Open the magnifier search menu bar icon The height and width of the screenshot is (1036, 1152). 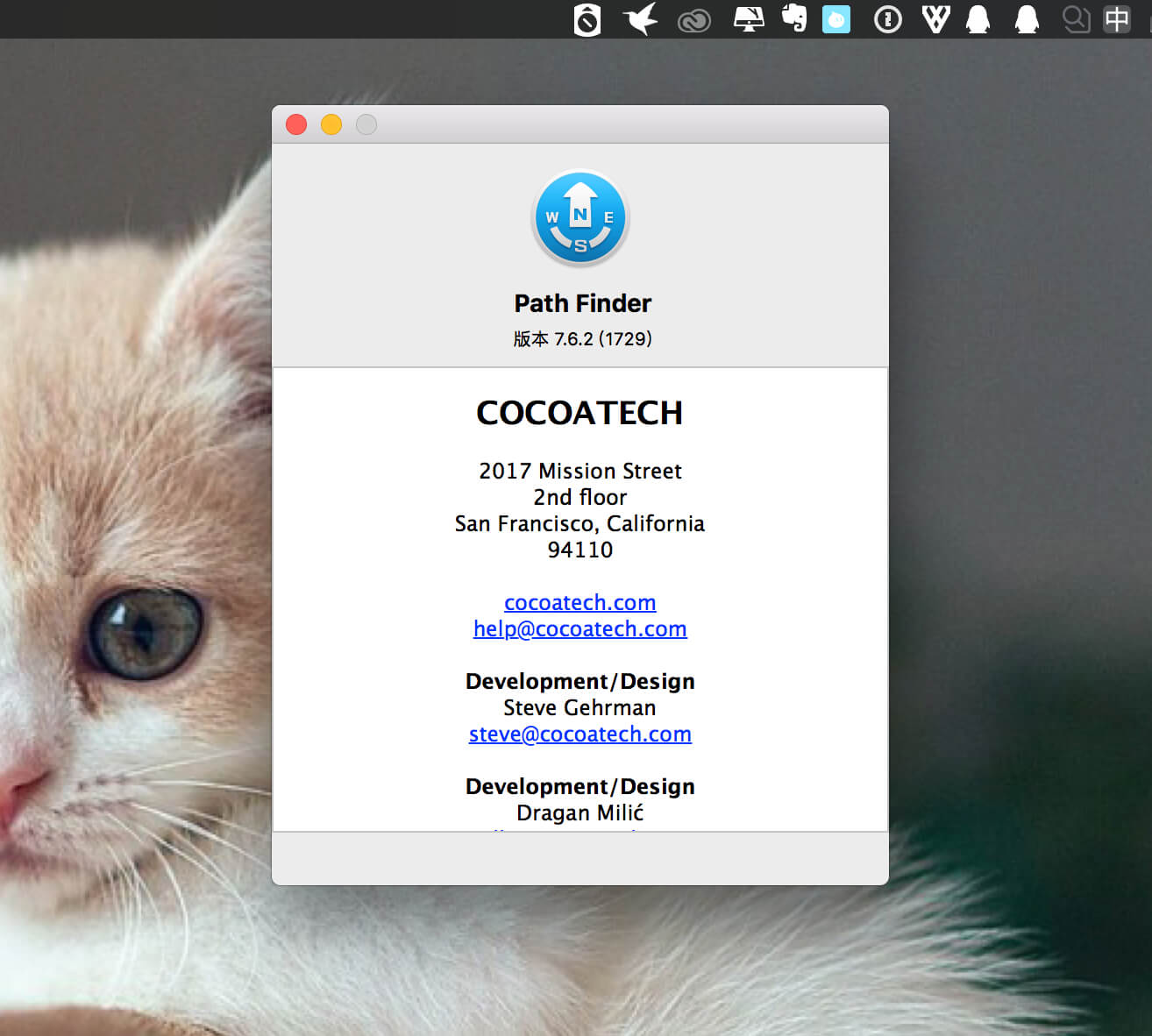[x=1076, y=19]
